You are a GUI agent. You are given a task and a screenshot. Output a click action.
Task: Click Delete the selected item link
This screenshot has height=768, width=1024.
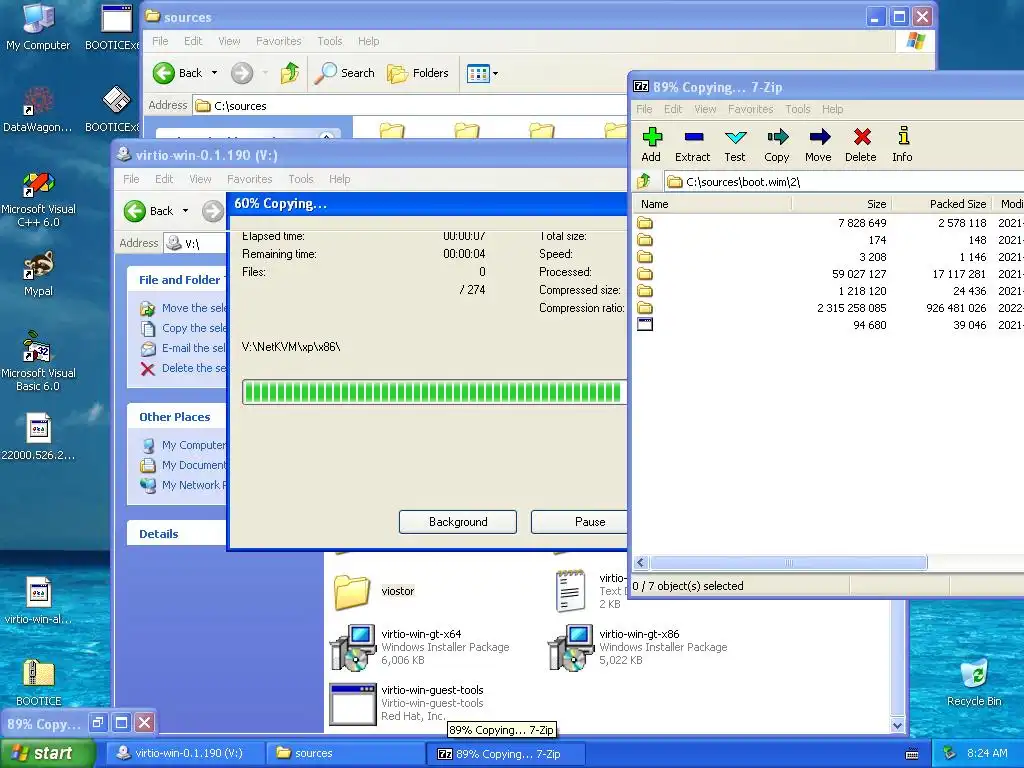184,368
